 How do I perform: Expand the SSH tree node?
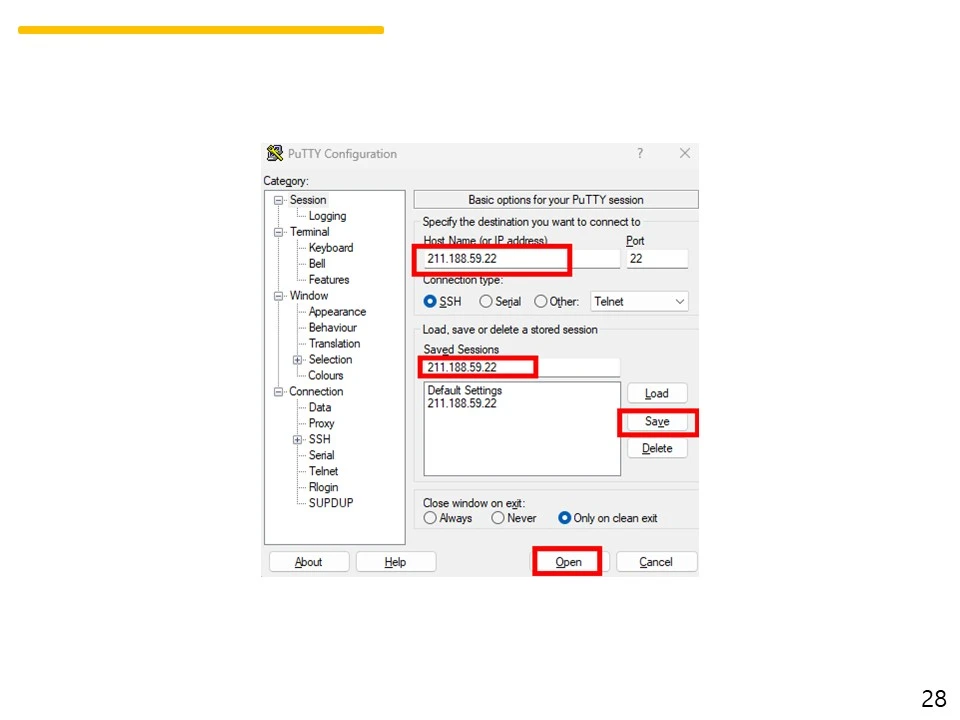[298, 440]
